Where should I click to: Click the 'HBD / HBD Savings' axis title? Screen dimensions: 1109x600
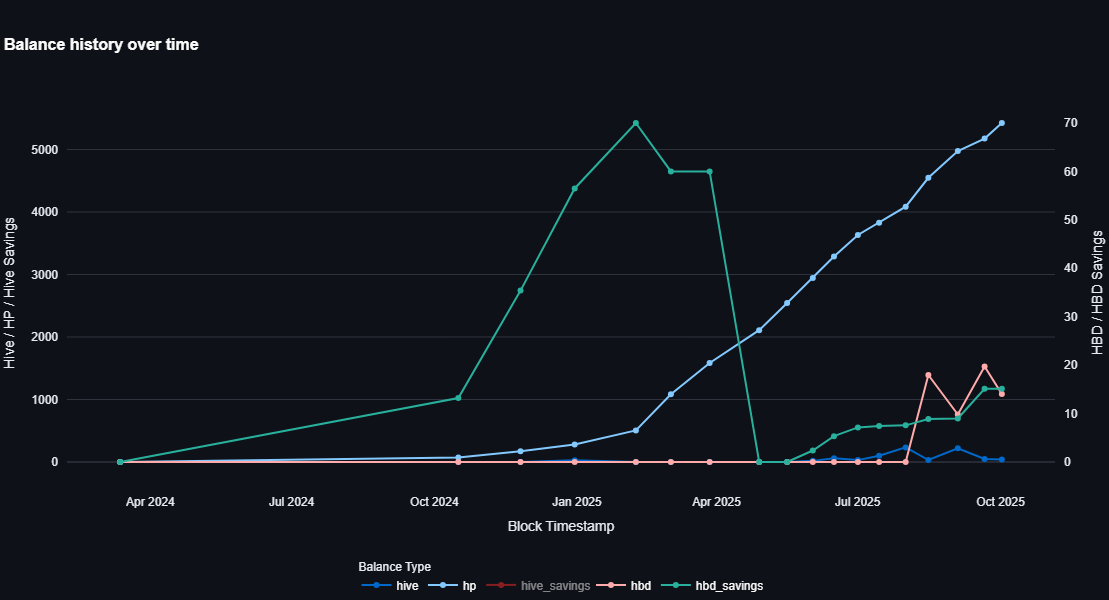point(1097,292)
